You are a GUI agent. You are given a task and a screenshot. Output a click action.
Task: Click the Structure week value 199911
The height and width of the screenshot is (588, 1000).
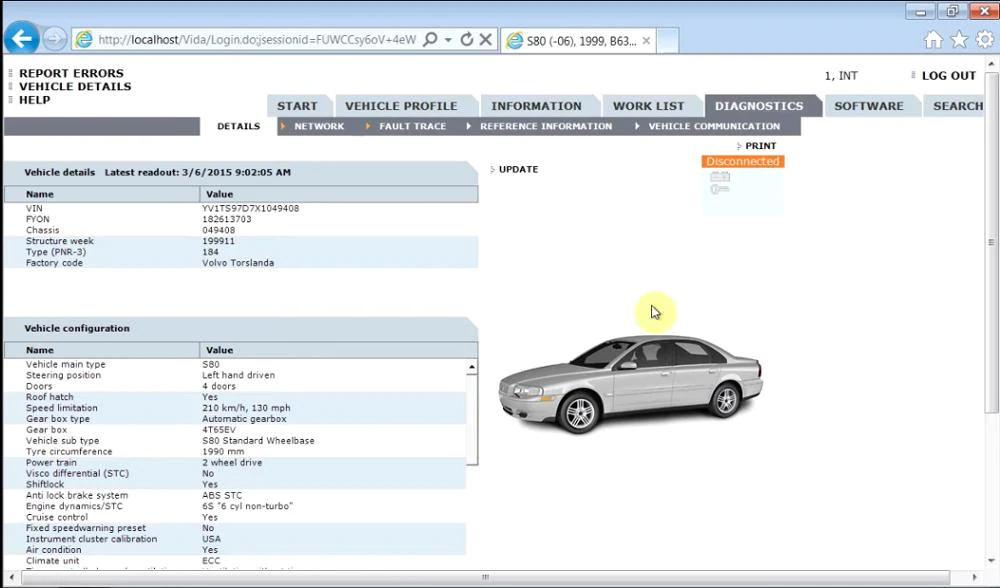click(x=218, y=241)
